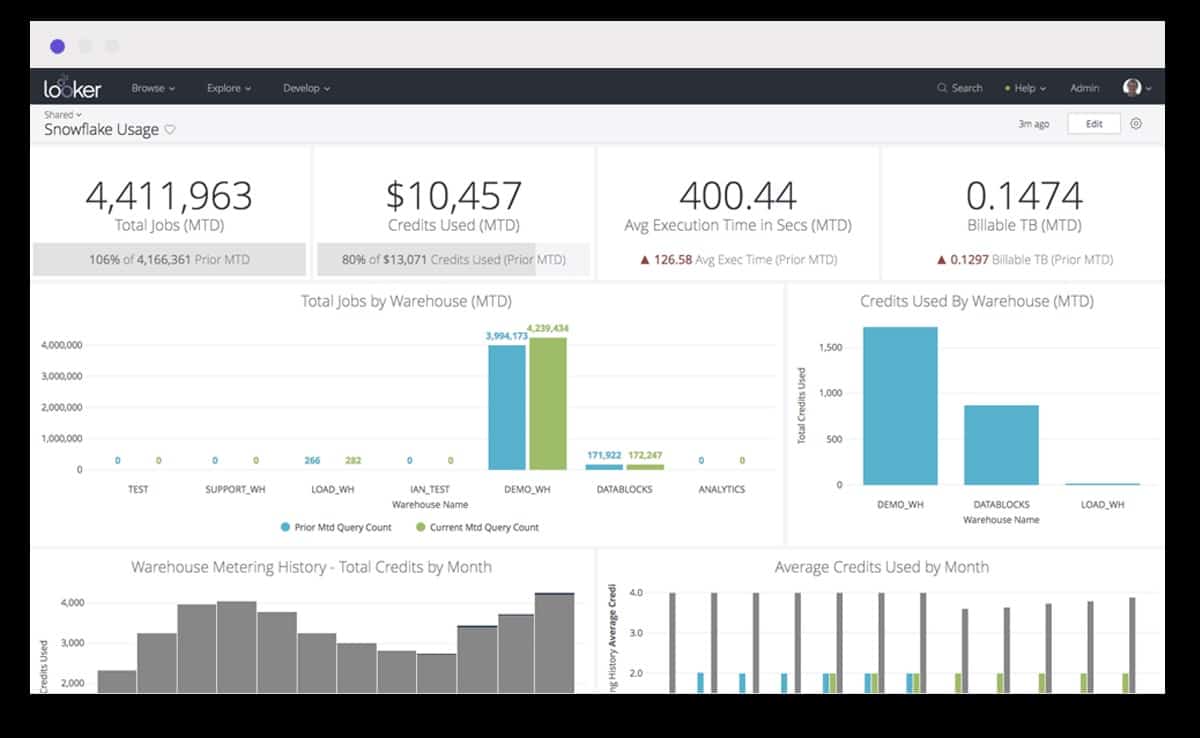Click the 400.44 Avg Execution Time value
Viewport: 1200px width, 738px height.
pyautogui.click(x=737, y=196)
